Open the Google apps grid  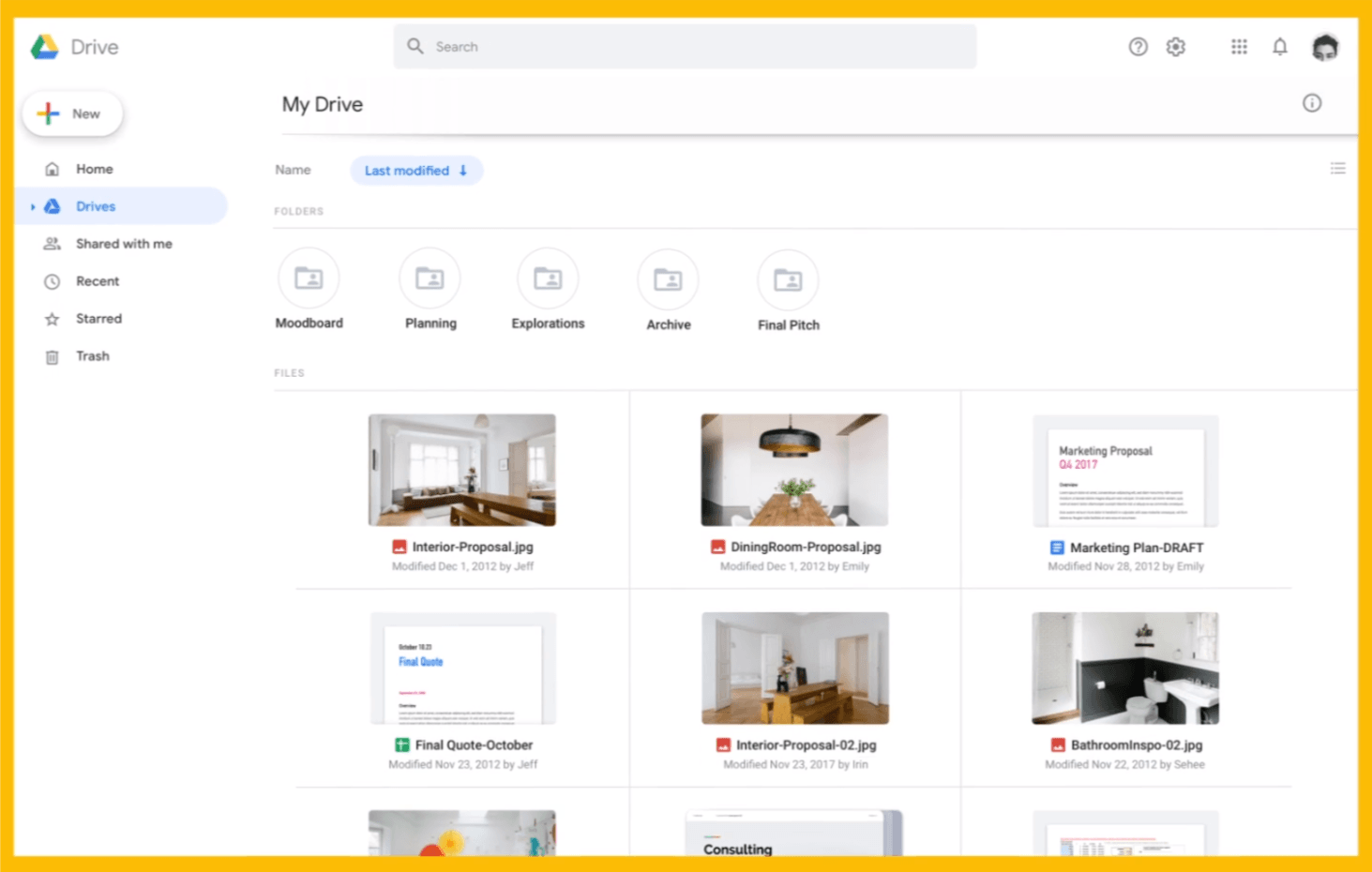1239,47
